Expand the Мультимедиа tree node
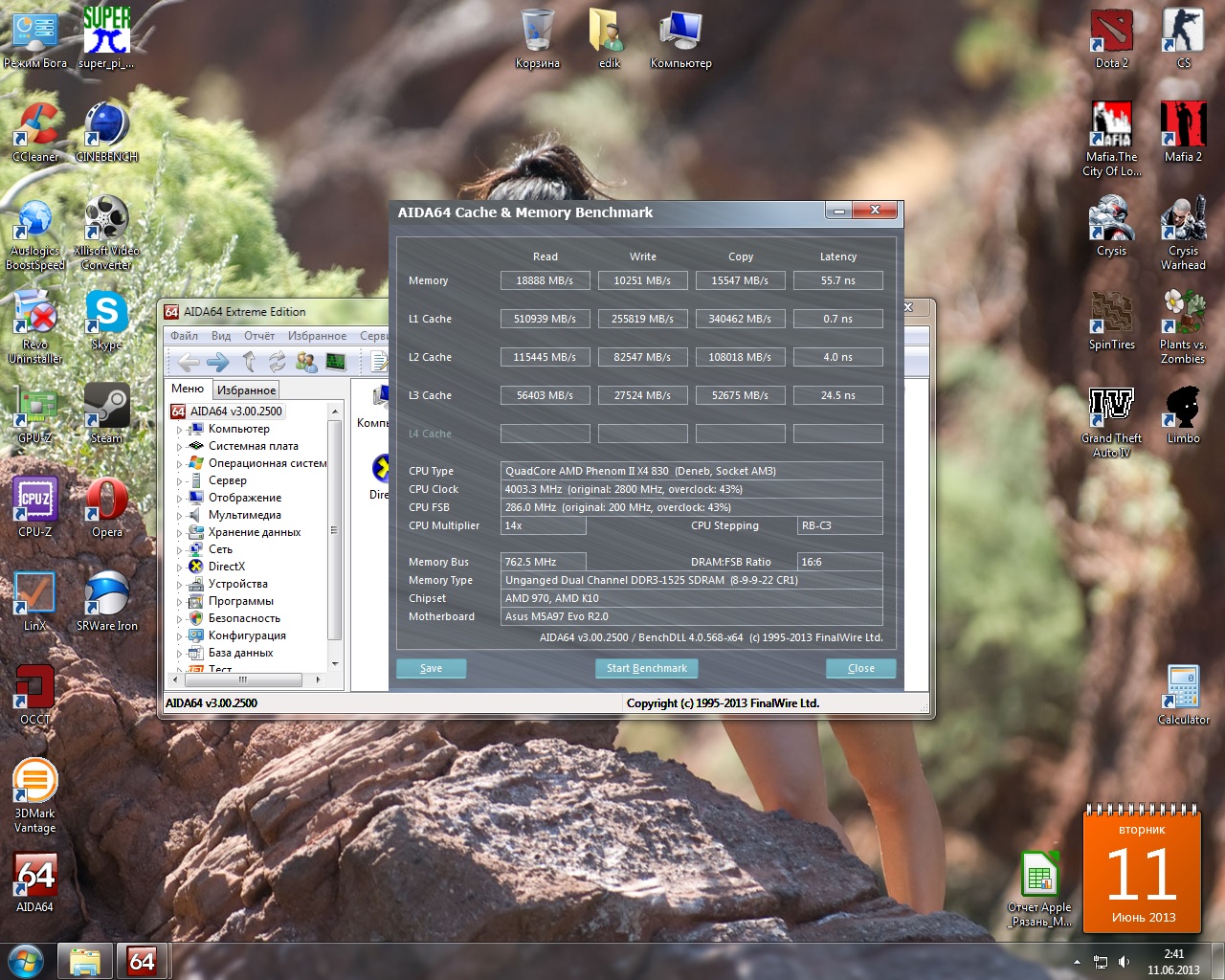Viewport: 1225px width, 980px height. point(179,516)
